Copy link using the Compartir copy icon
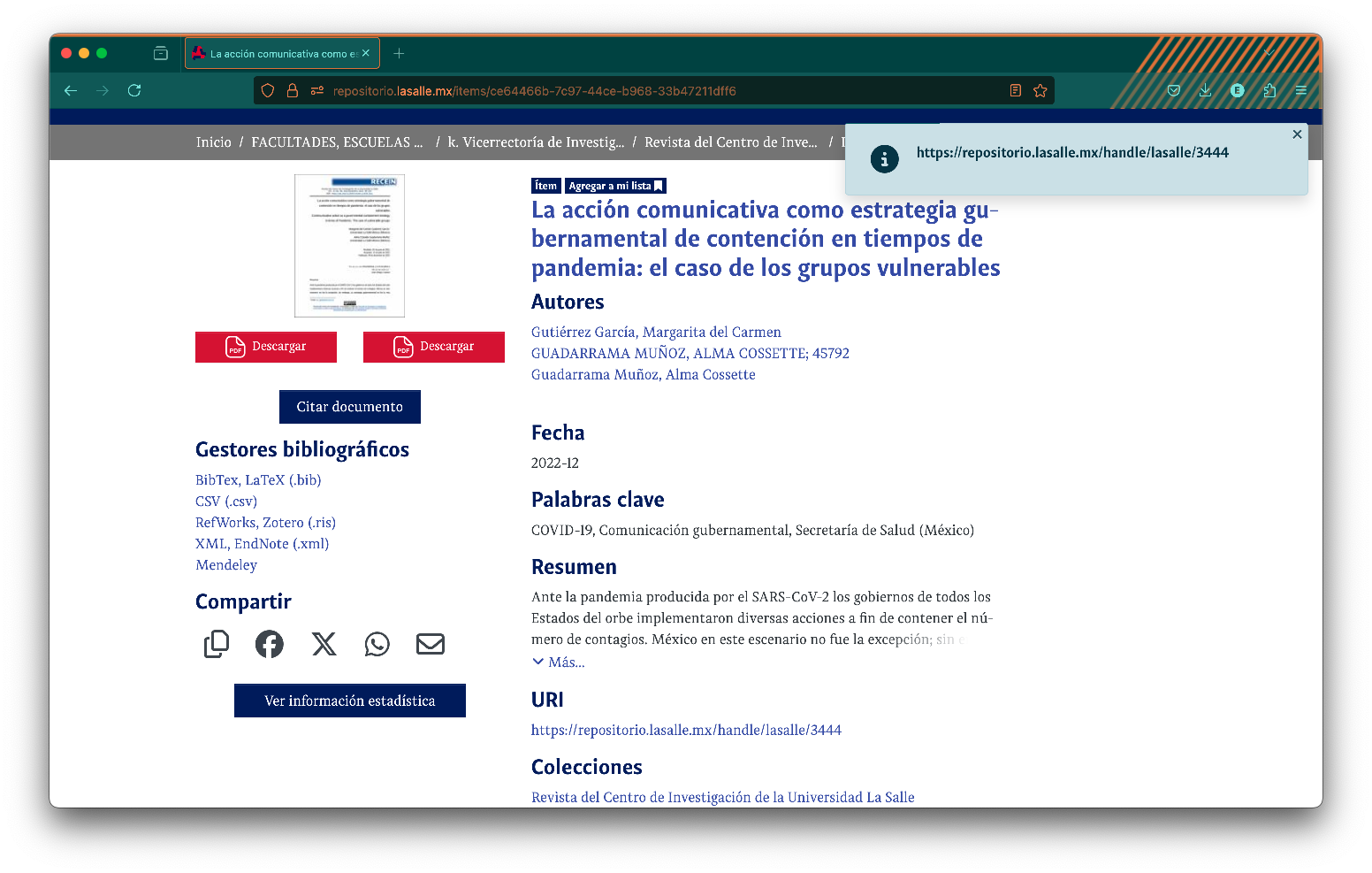Screen dimensions: 1372x873 click(217, 644)
